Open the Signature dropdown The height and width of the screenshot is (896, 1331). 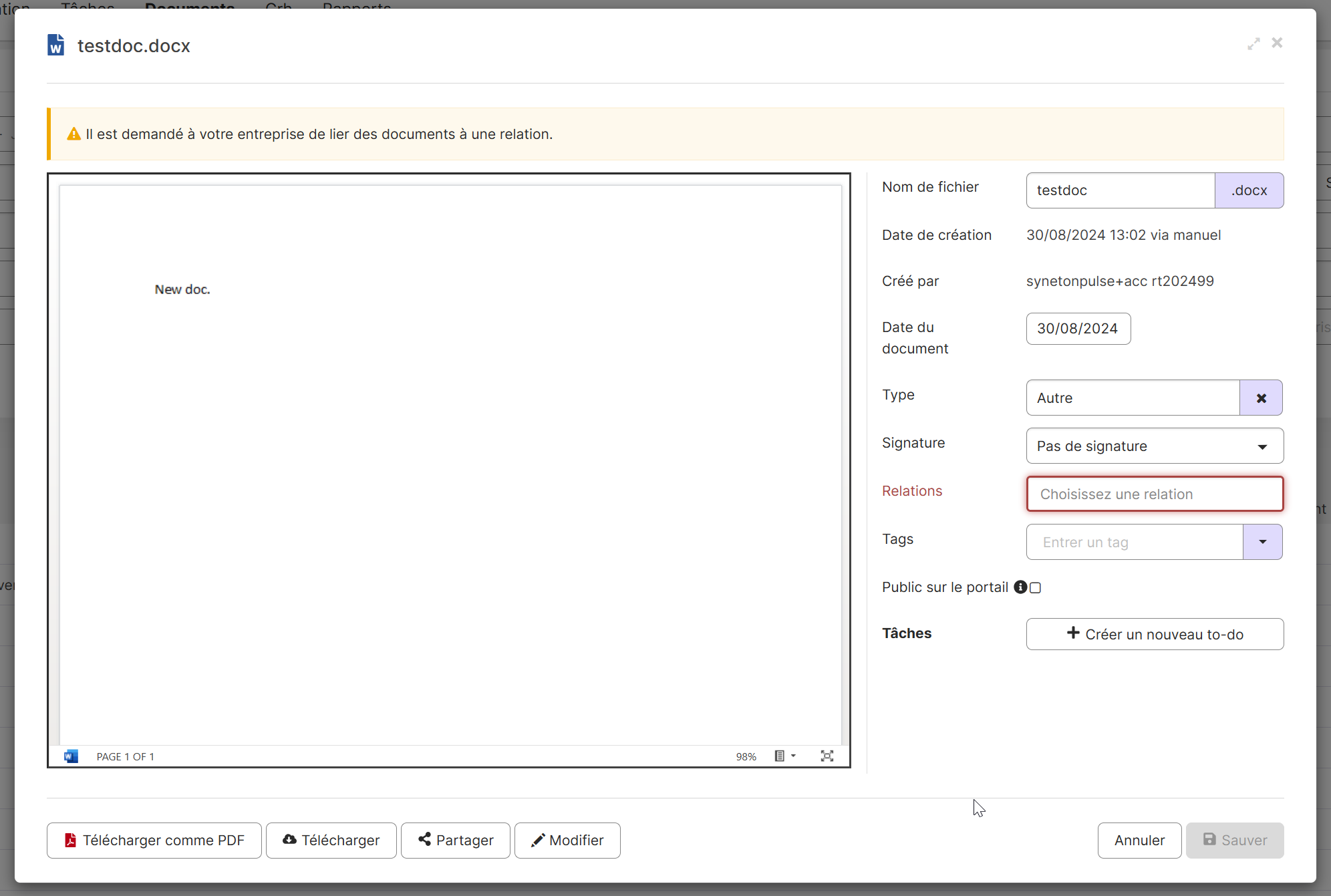coord(1155,446)
